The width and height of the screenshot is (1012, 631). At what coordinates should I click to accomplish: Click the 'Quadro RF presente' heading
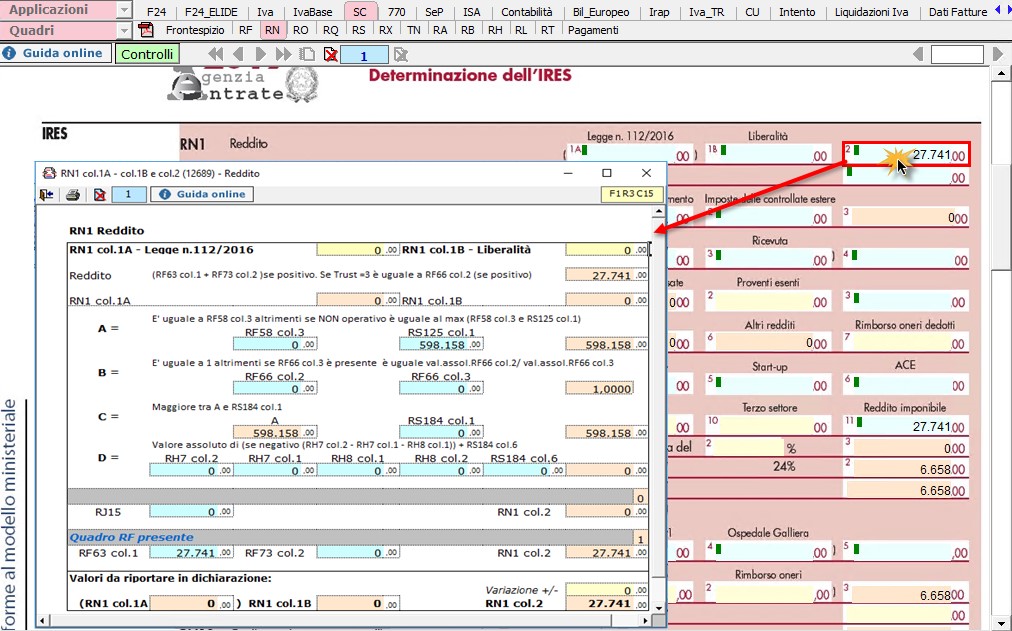point(132,537)
